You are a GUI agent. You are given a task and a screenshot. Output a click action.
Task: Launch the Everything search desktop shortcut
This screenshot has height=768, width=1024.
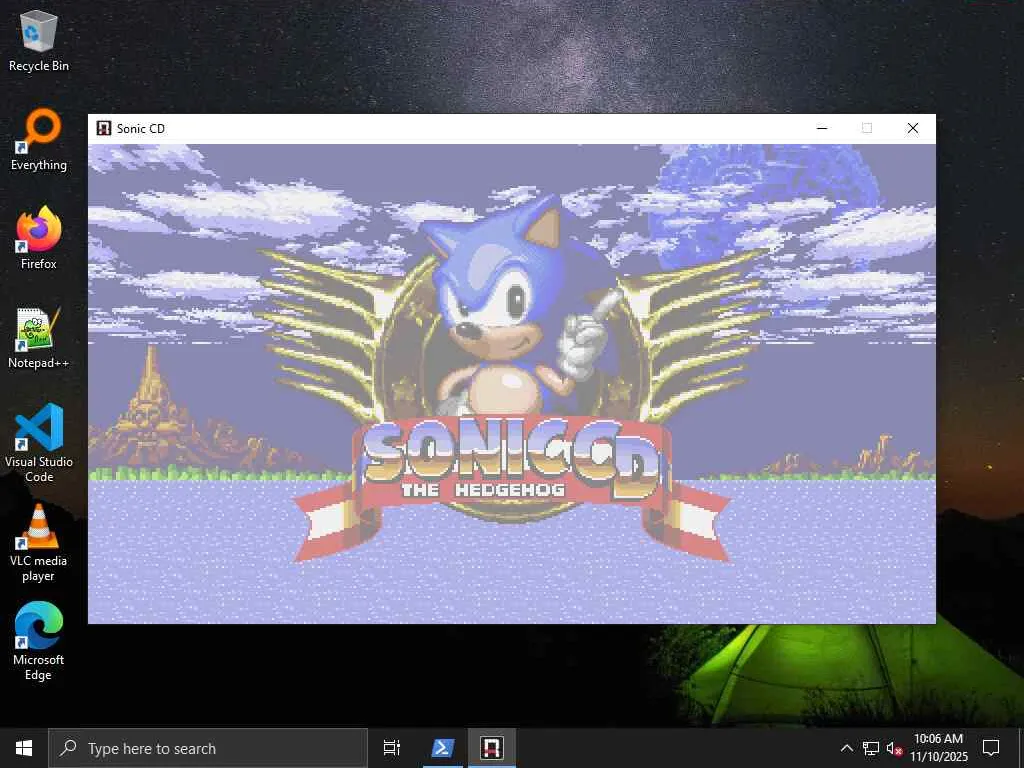(x=39, y=140)
